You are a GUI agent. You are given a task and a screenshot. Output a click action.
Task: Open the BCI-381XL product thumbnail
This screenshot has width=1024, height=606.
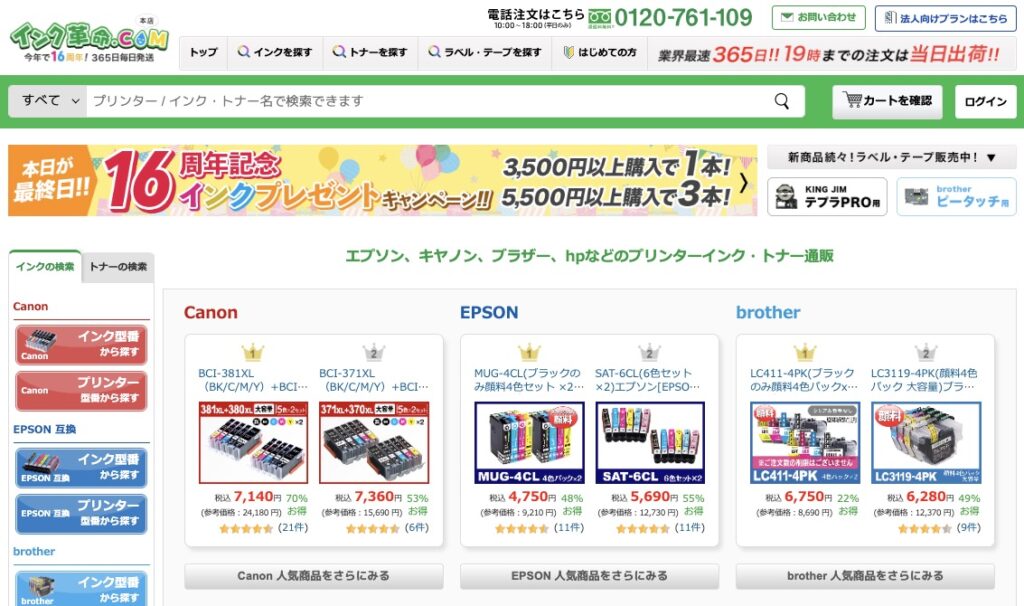(x=253, y=442)
